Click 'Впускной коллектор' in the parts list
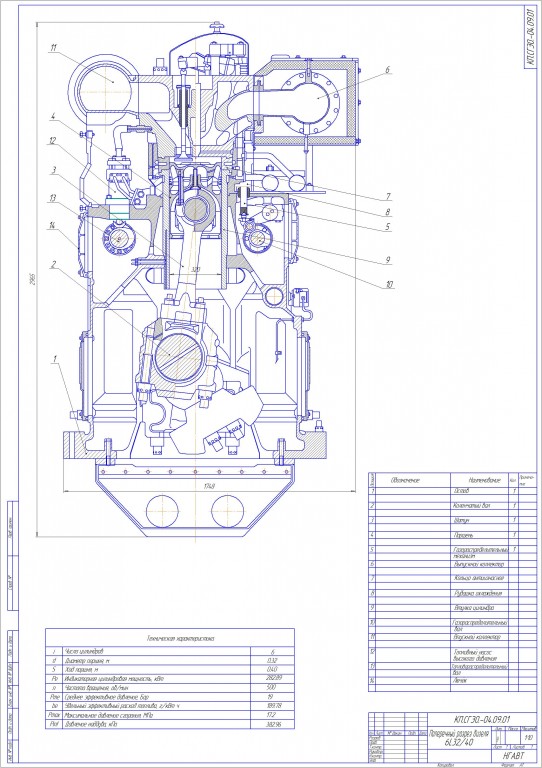This screenshot has width=542, height=768. (x=477, y=637)
